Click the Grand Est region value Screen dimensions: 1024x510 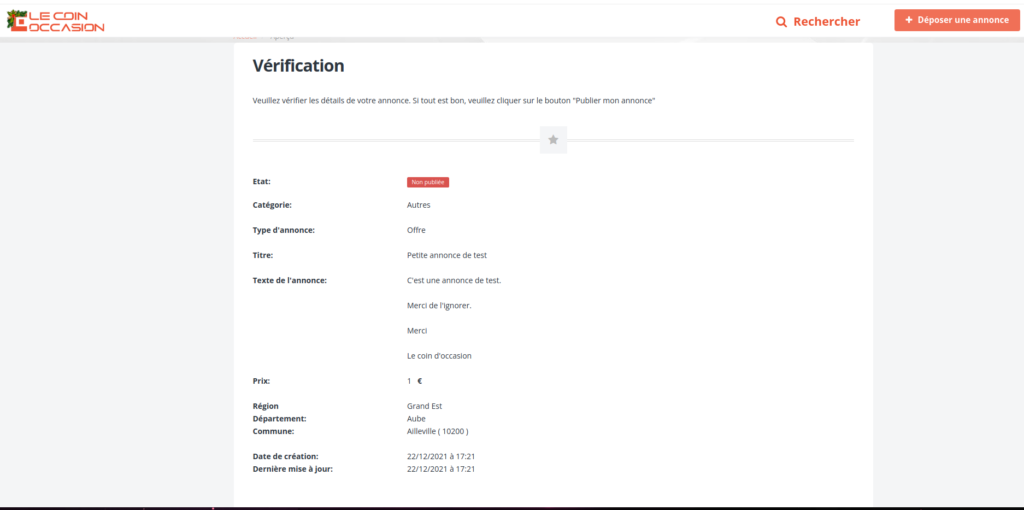coord(424,406)
